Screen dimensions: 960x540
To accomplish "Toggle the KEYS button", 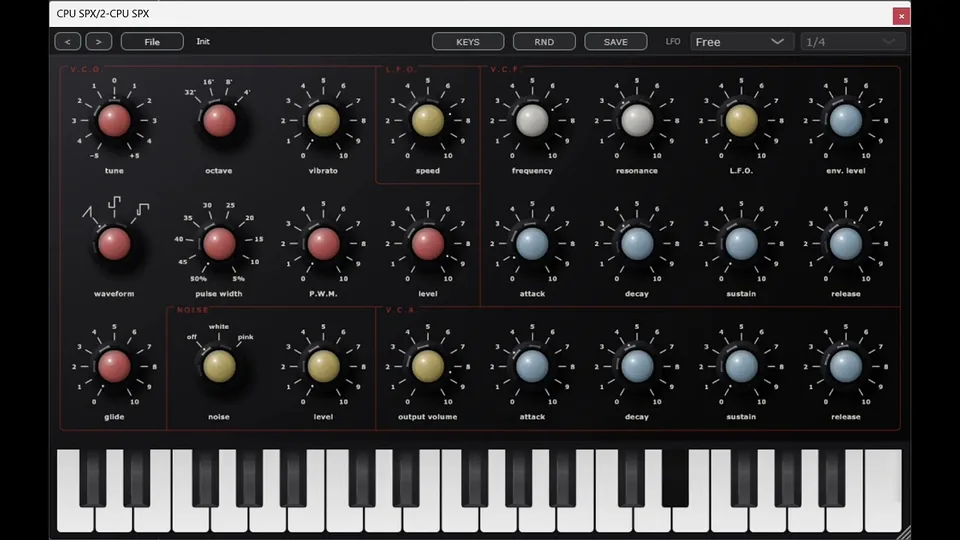I will click(x=468, y=42).
